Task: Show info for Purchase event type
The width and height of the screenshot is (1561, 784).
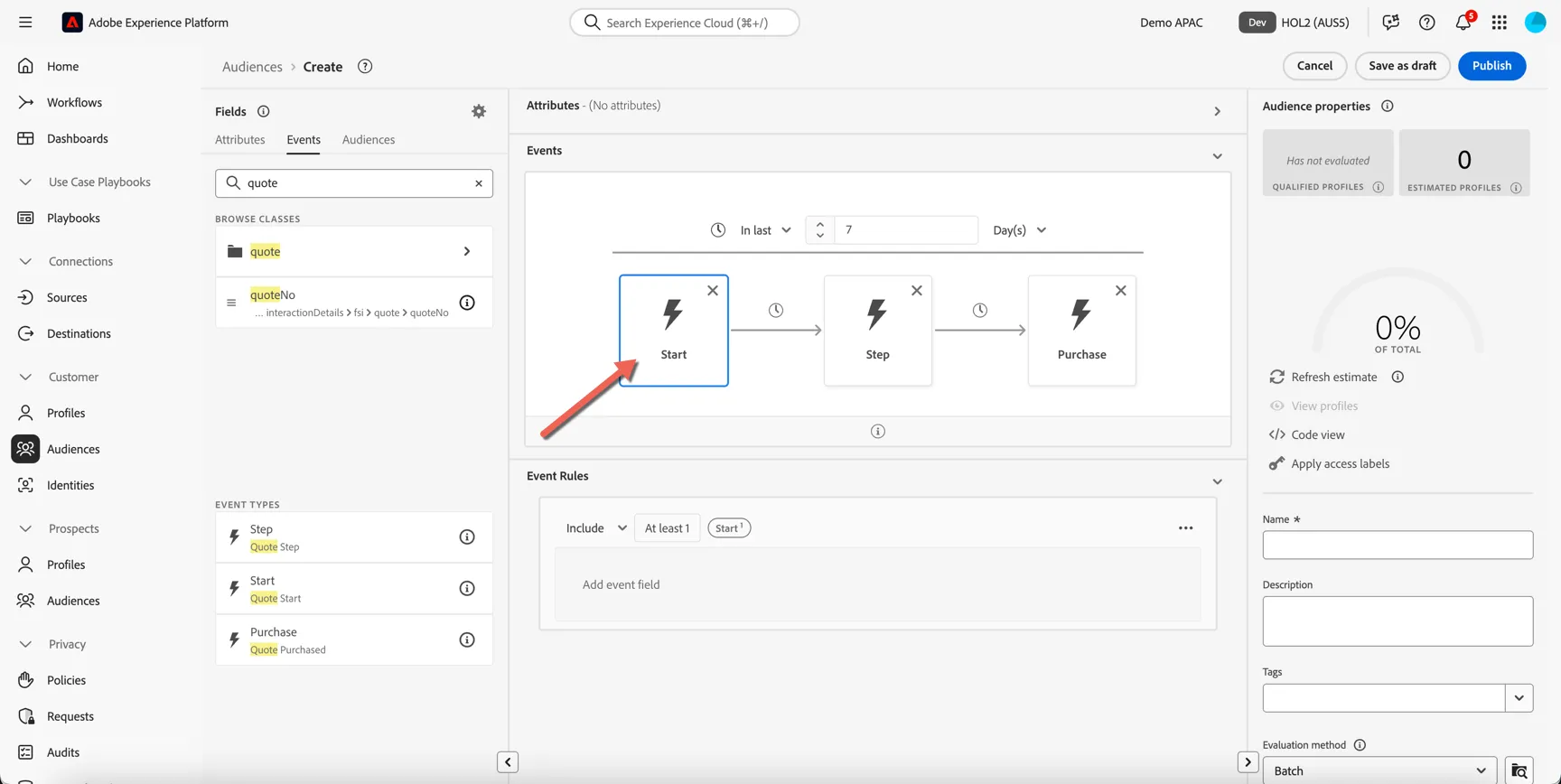Action: [467, 640]
